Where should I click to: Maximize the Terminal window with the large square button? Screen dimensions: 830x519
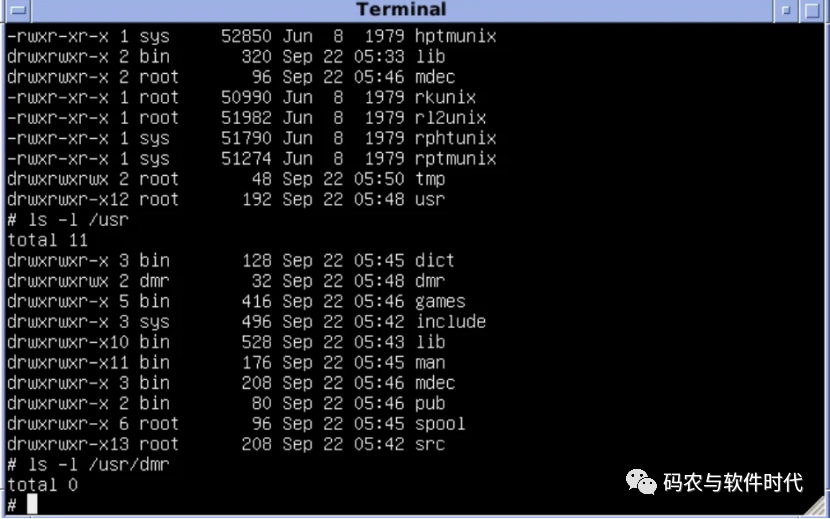[x=813, y=10]
